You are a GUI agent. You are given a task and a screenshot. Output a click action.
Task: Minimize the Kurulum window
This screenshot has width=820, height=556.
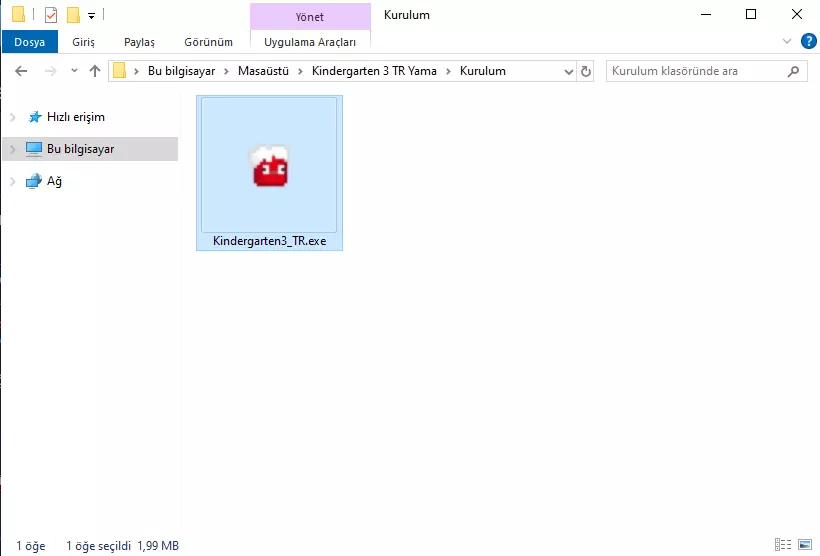pyautogui.click(x=706, y=15)
